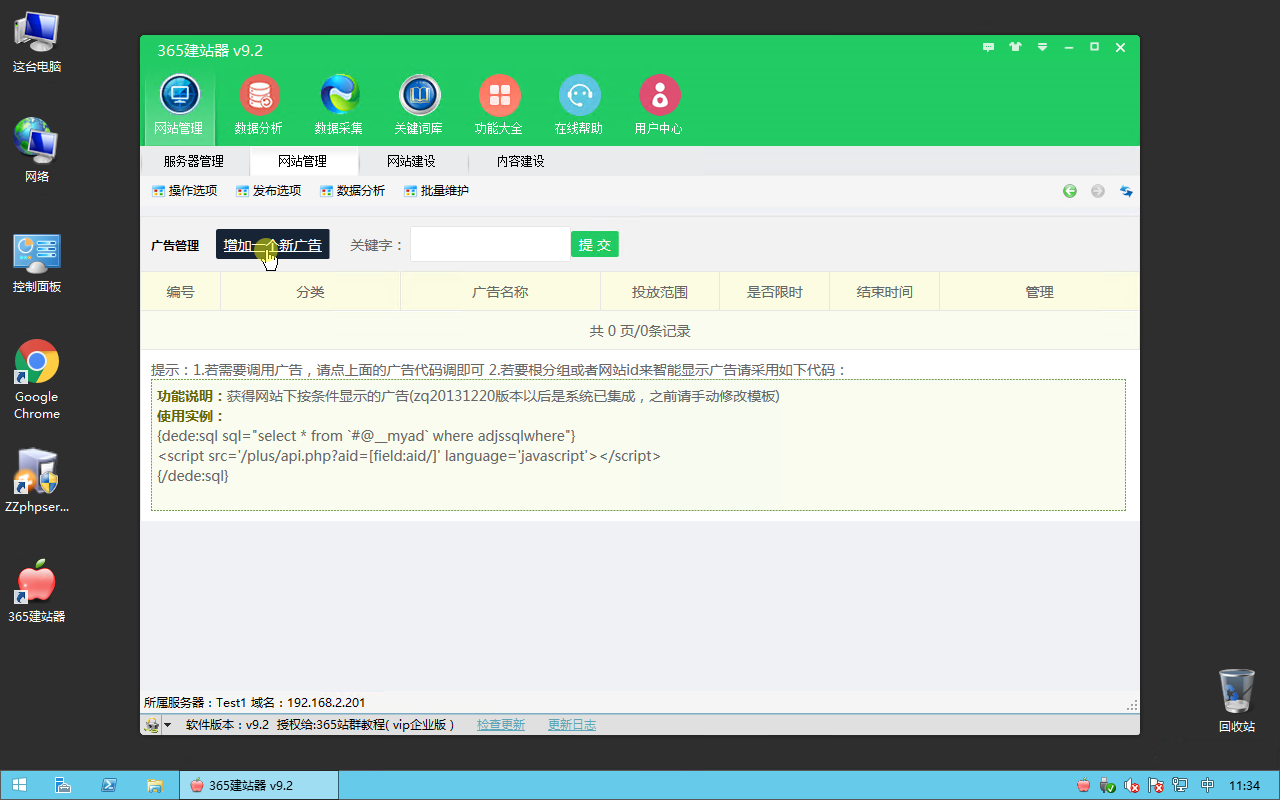Click the 投放范围 column header

(660, 292)
